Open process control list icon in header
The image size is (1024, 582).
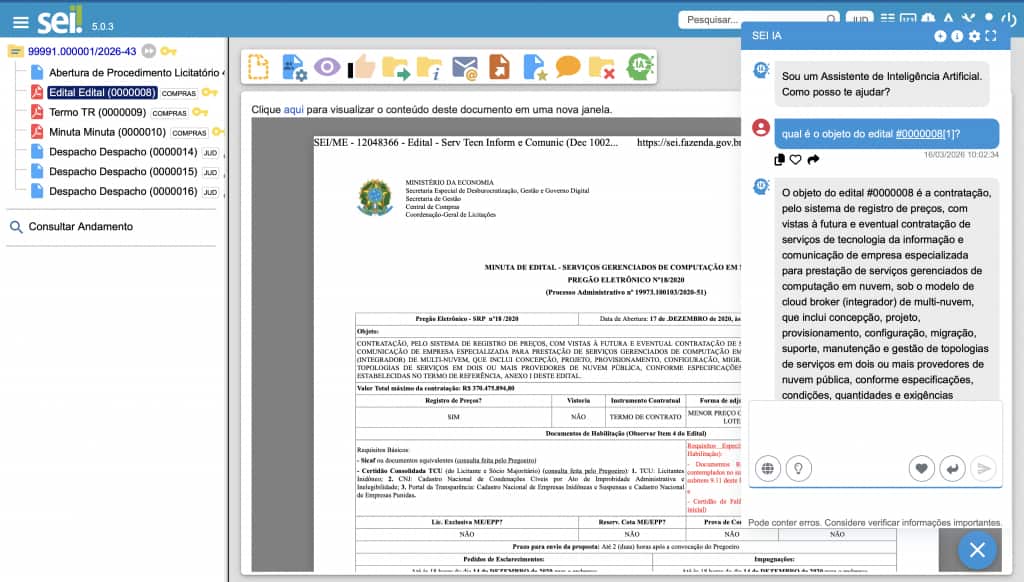tap(887, 18)
